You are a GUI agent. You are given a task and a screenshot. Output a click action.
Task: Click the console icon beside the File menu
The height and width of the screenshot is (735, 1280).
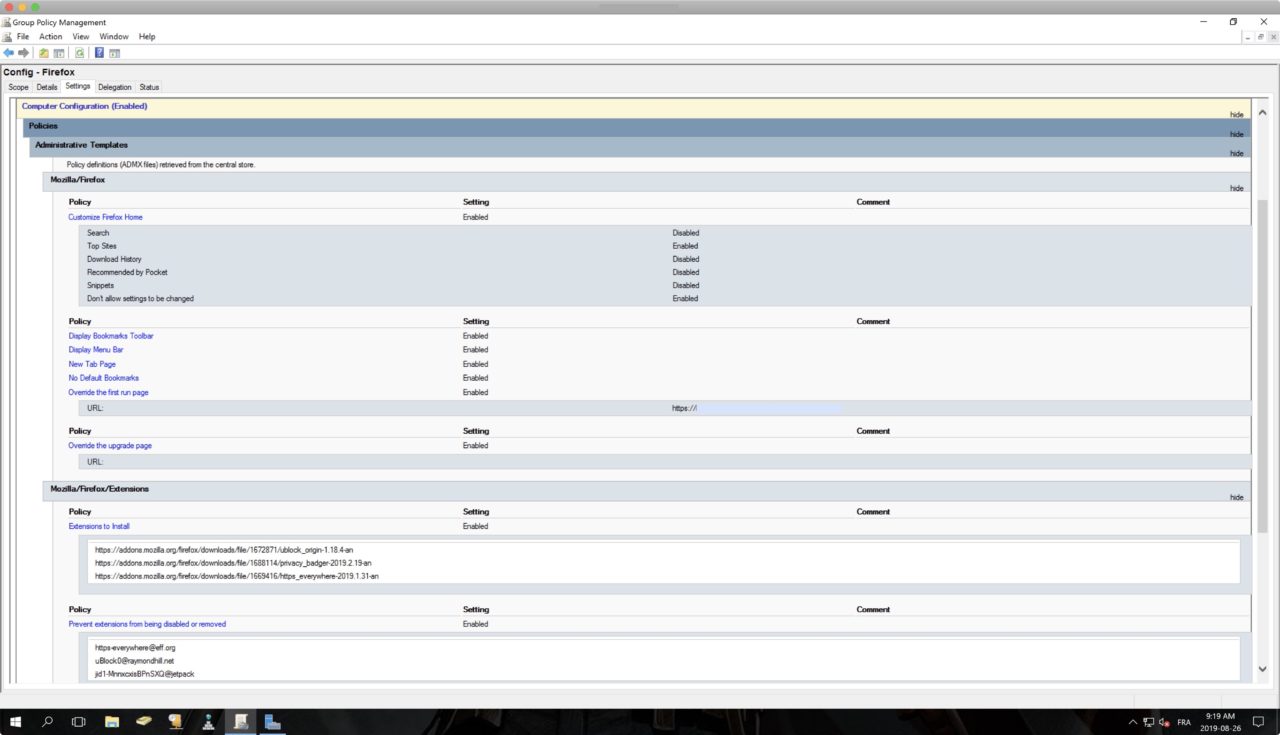click(x=7, y=36)
